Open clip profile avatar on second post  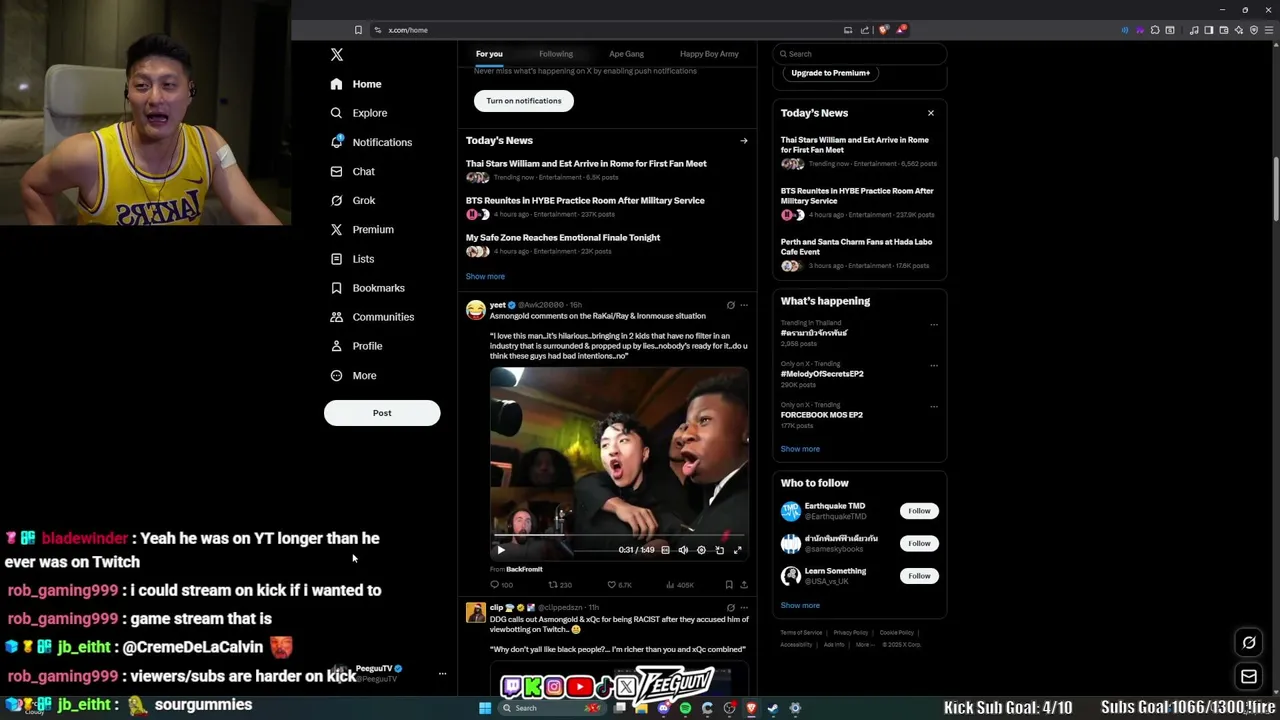476,612
